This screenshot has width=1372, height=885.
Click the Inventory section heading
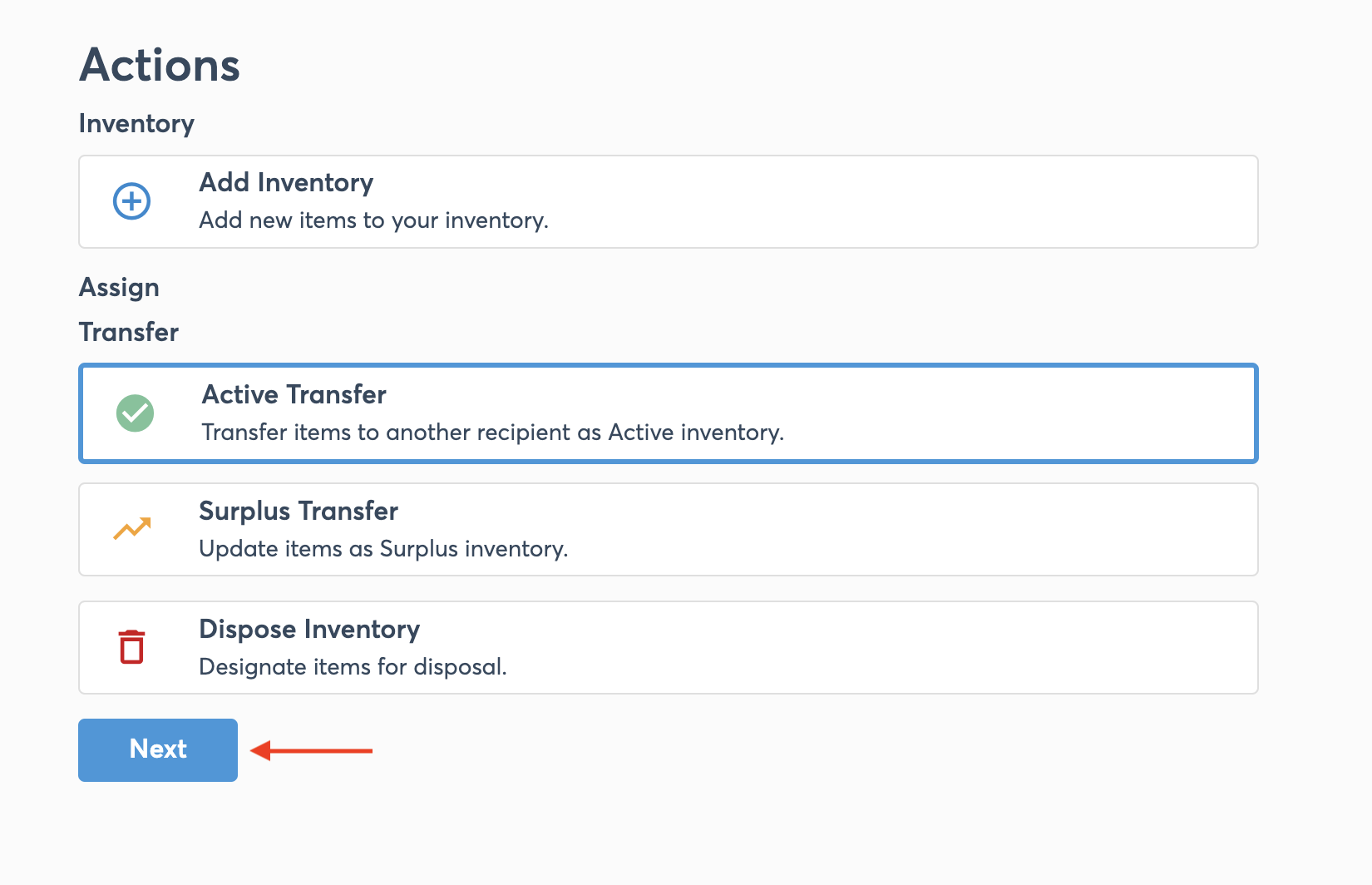coord(136,123)
